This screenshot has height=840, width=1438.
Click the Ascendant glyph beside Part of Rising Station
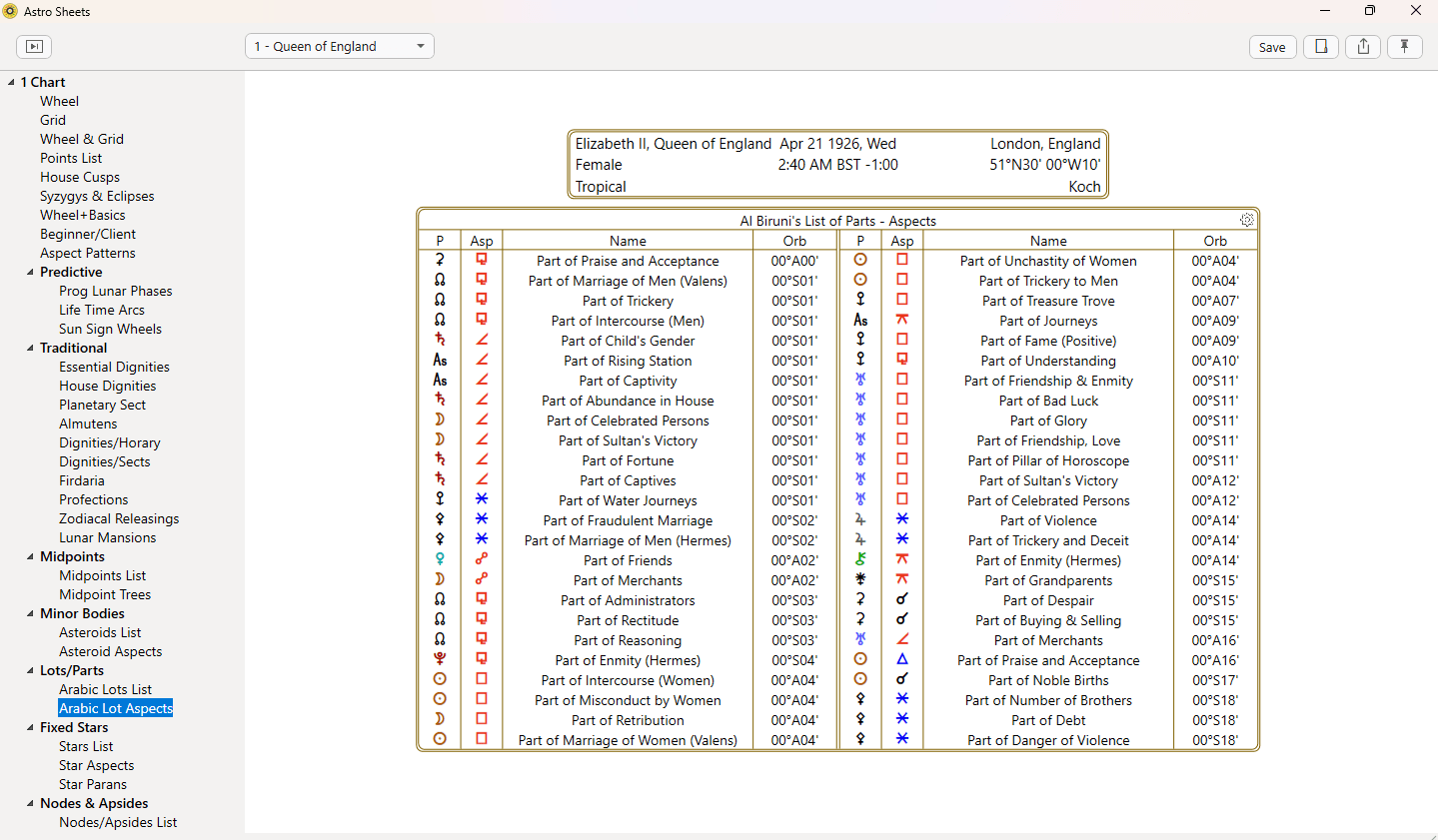440,360
